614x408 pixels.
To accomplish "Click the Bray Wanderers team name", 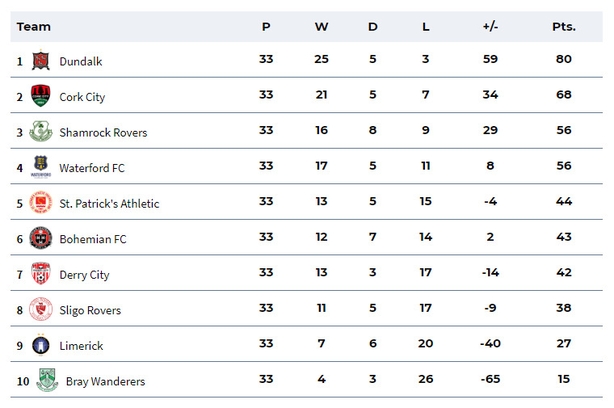I will coord(105,381).
